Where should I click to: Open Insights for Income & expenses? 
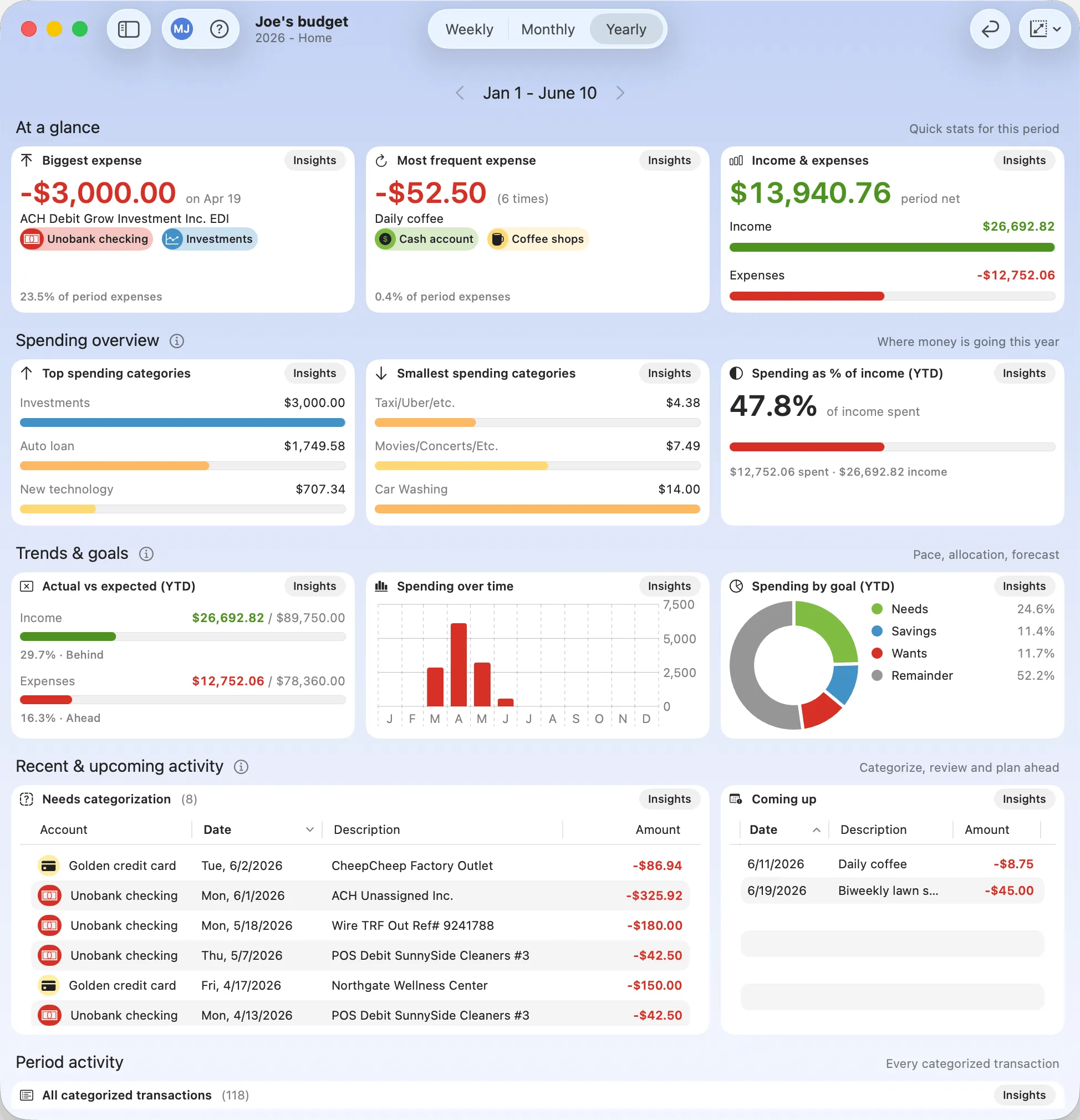pos(1024,161)
